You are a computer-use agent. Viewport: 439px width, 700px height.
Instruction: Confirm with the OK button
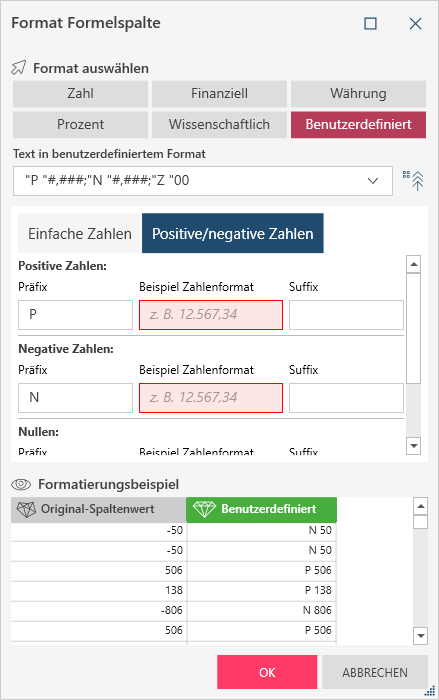pyautogui.click(x=267, y=672)
